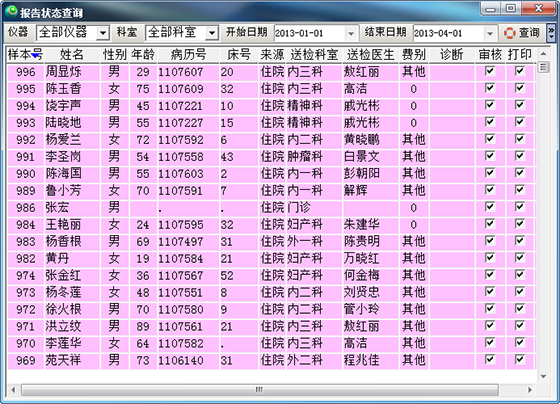560x404 pixels.
Task: Open the 开始日期 date picker dropdown
Action: [x=351, y=33]
